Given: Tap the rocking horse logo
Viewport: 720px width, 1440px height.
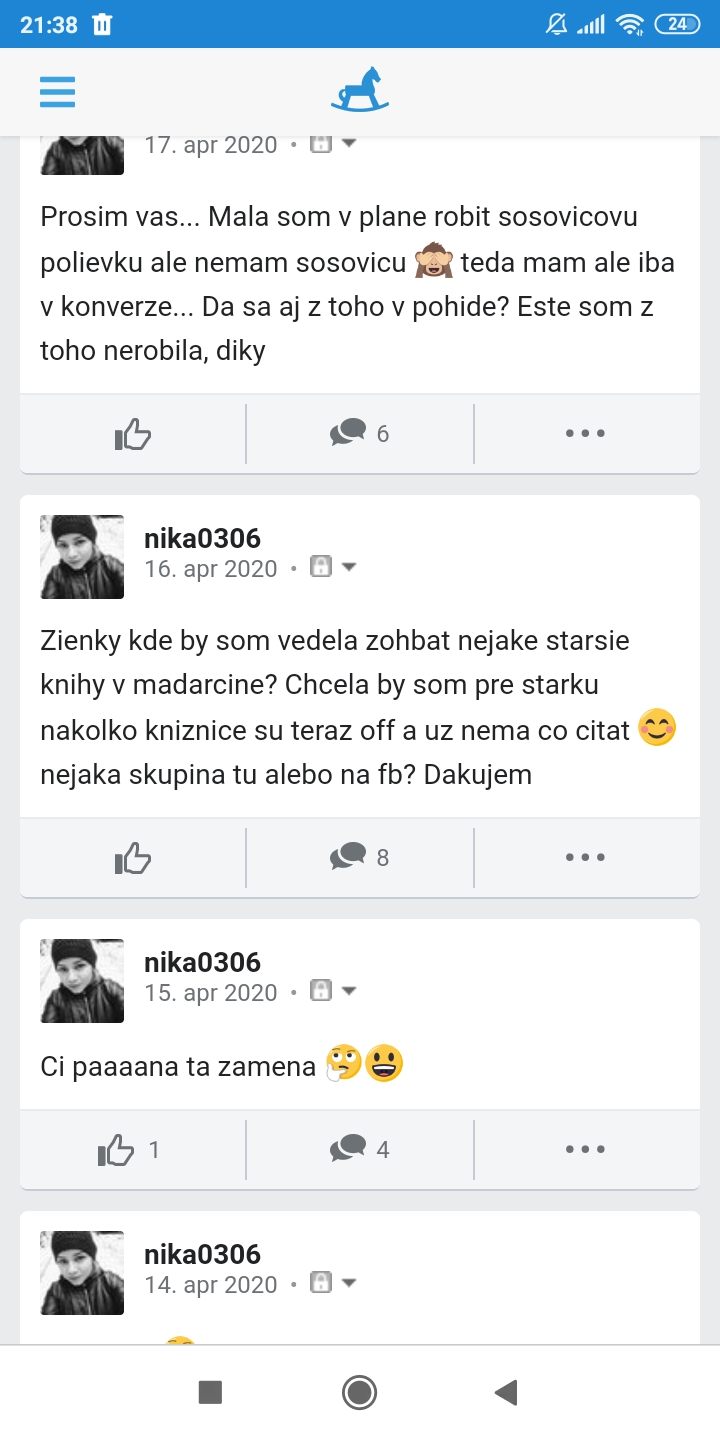Looking at the screenshot, I should [360, 90].
